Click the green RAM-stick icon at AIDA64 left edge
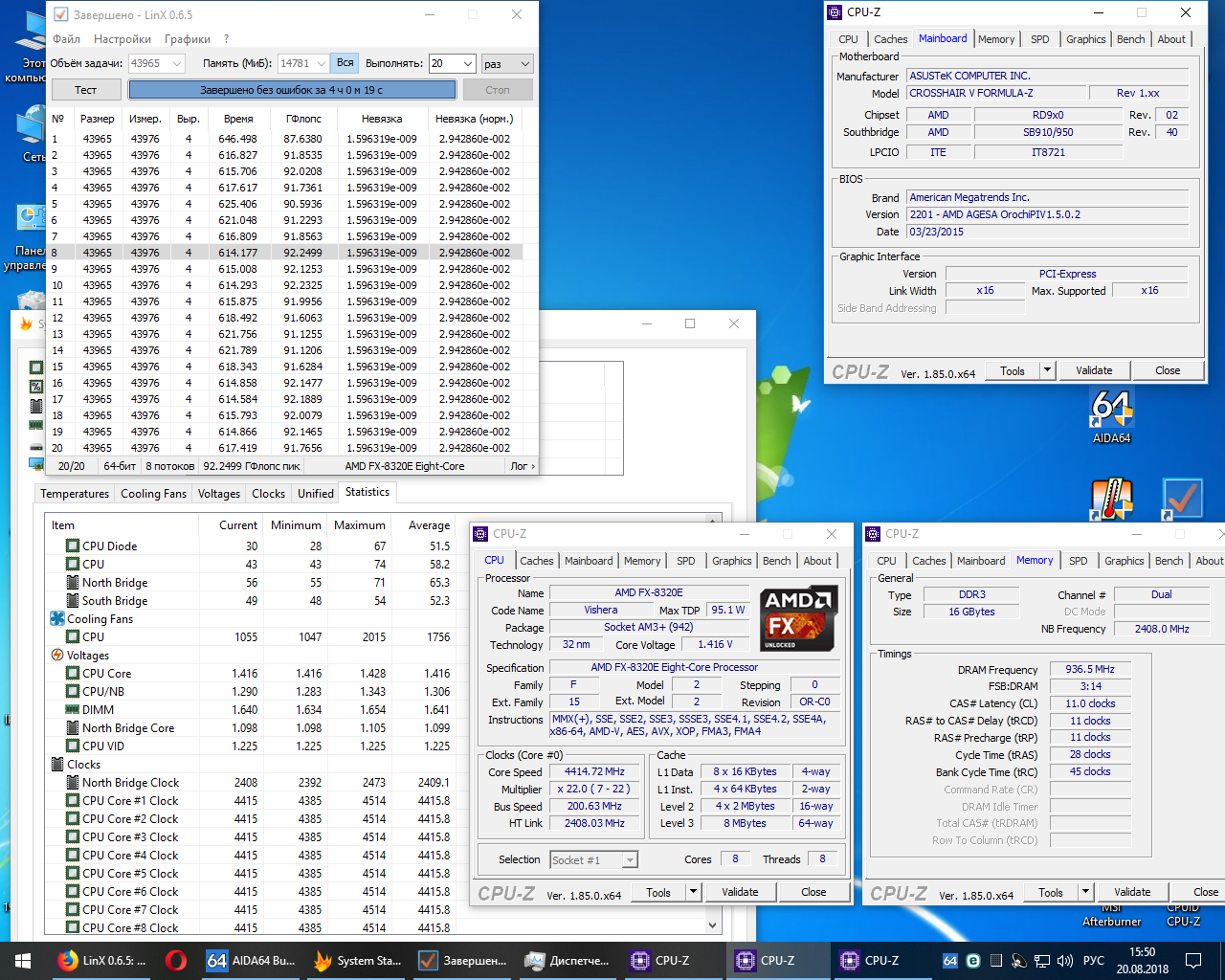Viewport: 1225px width, 980px height. pyautogui.click(x=36, y=425)
